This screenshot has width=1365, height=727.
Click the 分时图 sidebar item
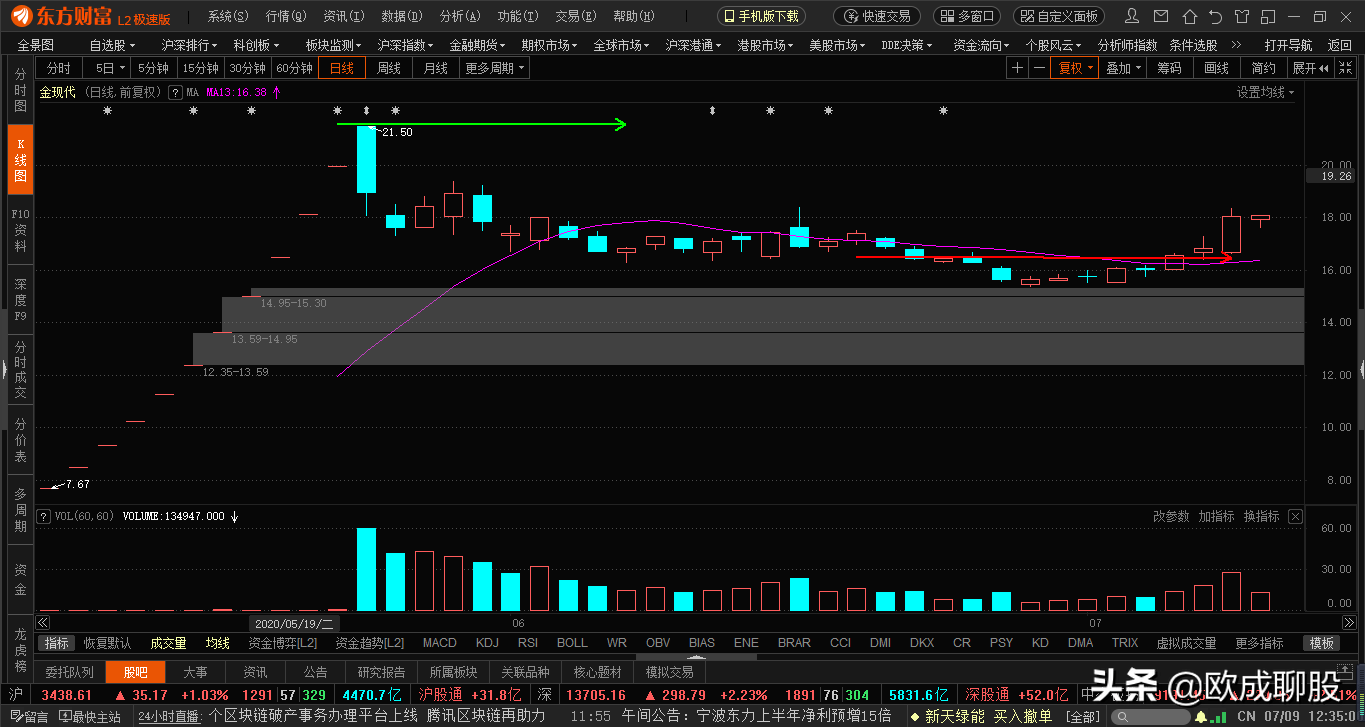click(20, 90)
